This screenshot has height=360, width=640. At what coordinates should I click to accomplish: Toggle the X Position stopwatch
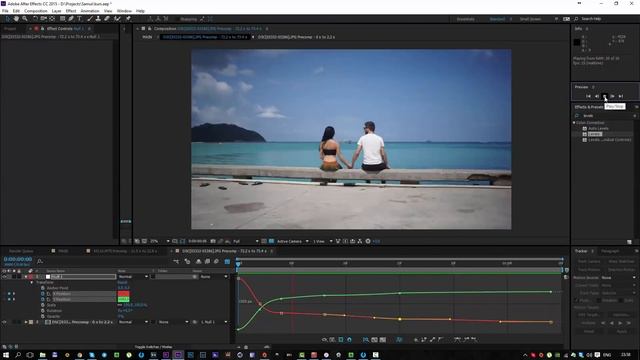pyautogui.click(x=43, y=293)
